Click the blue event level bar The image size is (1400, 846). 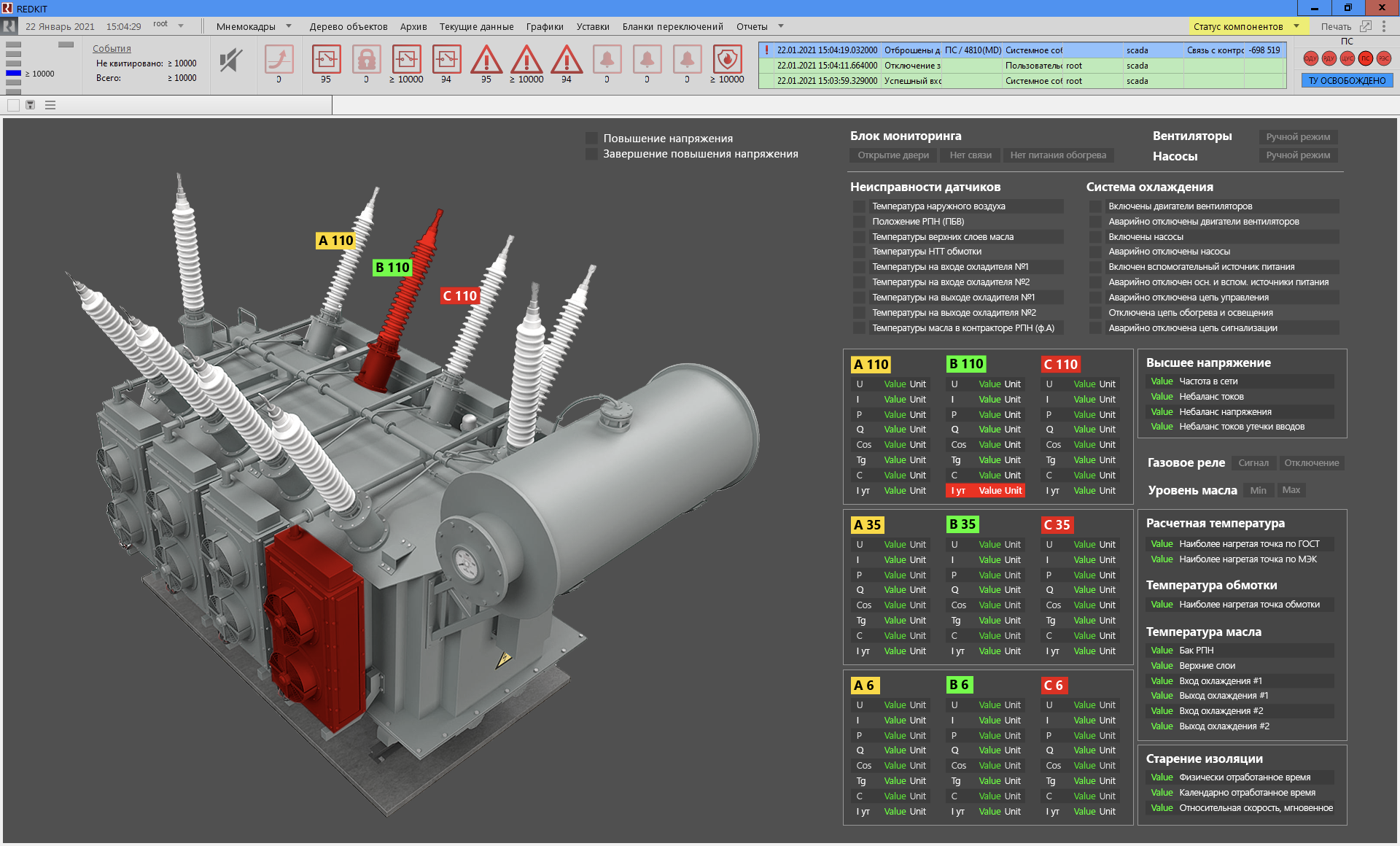point(13,73)
